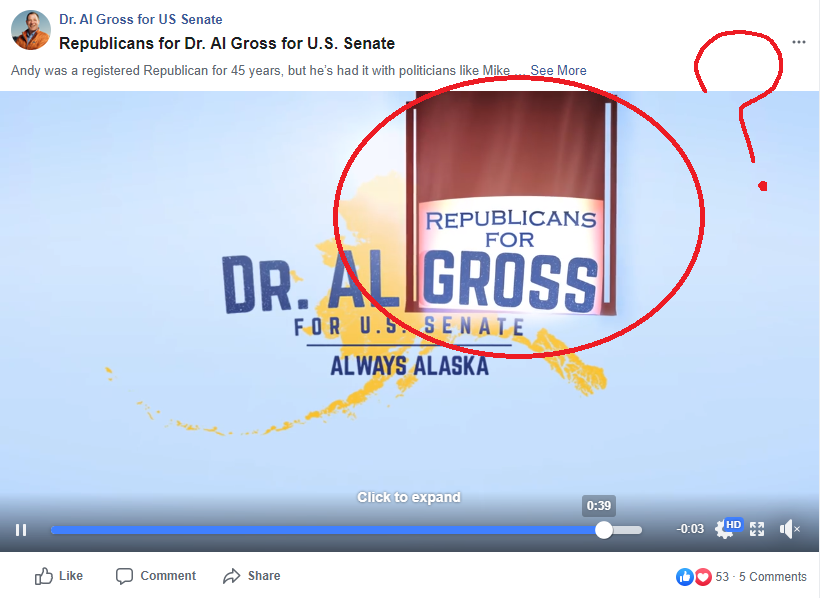Open Republicans for Dr. Al Gross video title
This screenshot has height=598, width=820.
227,43
